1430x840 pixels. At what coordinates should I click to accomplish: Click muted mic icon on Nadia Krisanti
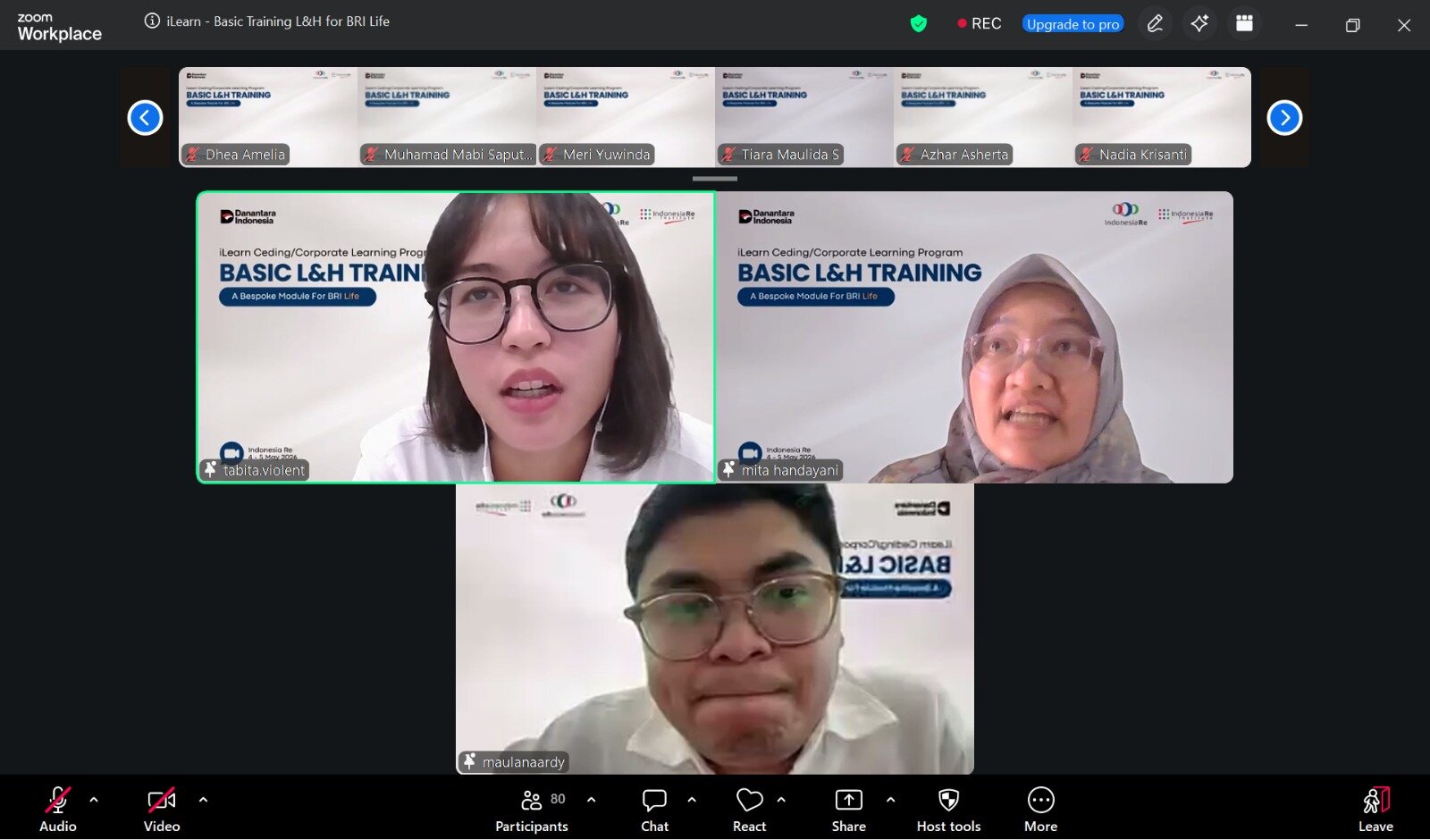(x=1086, y=155)
